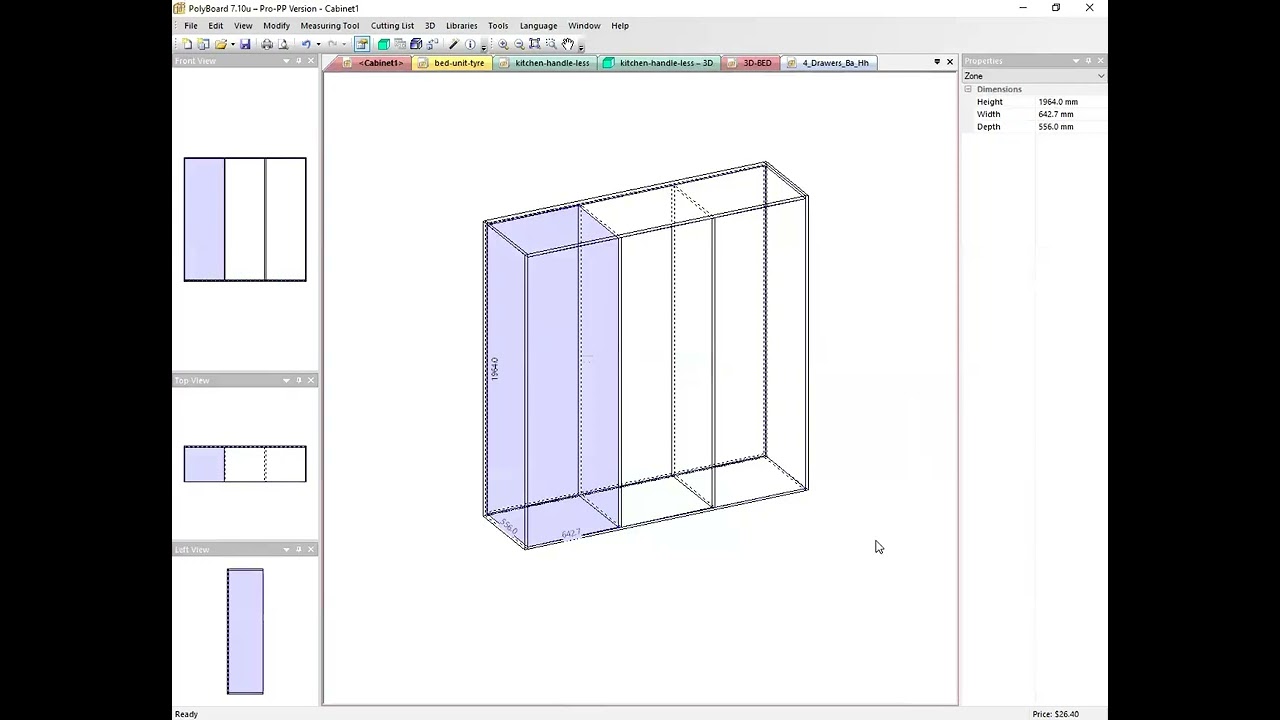Click the new project icon
The height and width of the screenshot is (720, 1280).
click(x=203, y=44)
